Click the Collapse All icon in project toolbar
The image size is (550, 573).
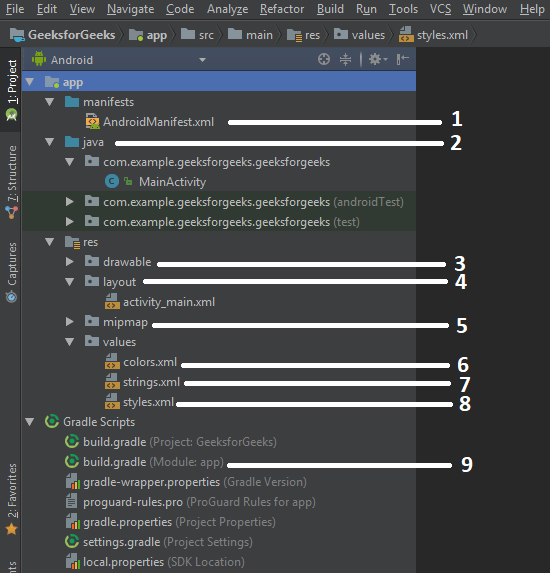point(345,59)
